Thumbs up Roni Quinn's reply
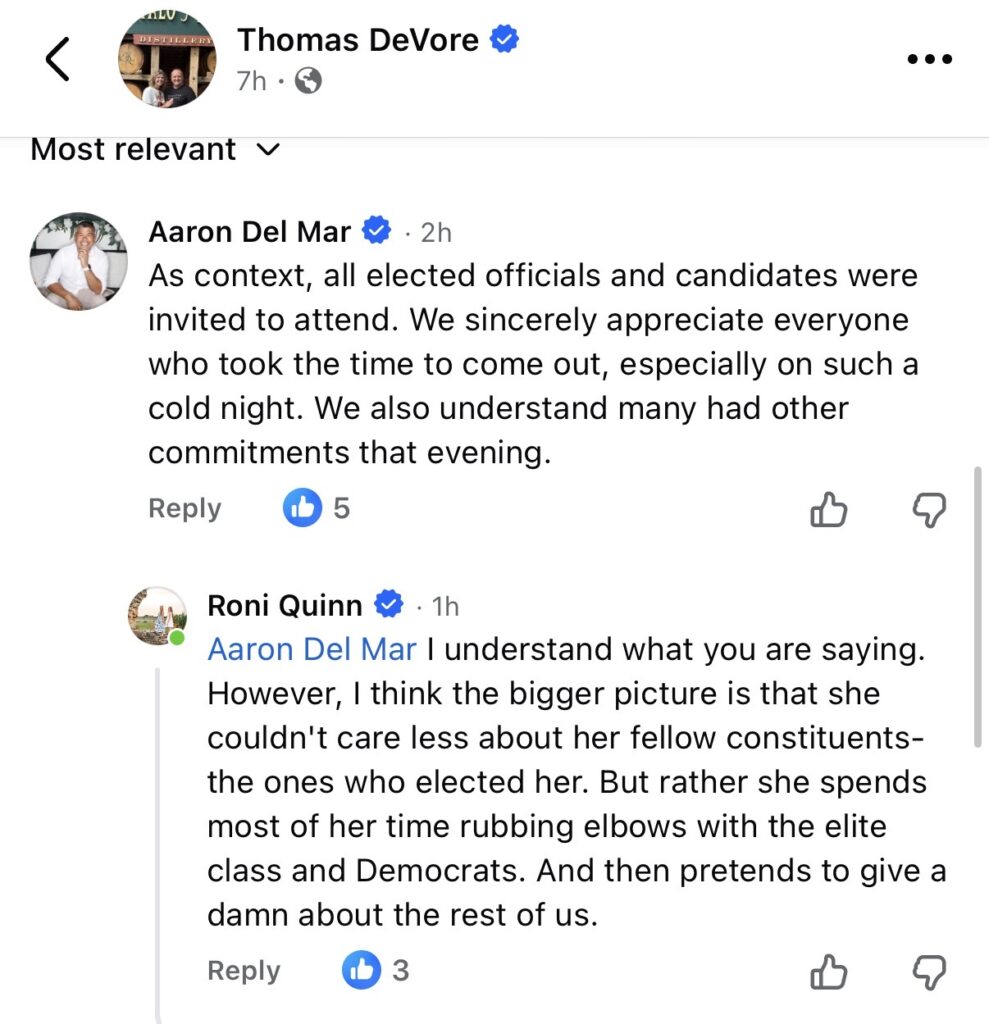Image resolution: width=989 pixels, height=1024 pixels. (x=827, y=972)
